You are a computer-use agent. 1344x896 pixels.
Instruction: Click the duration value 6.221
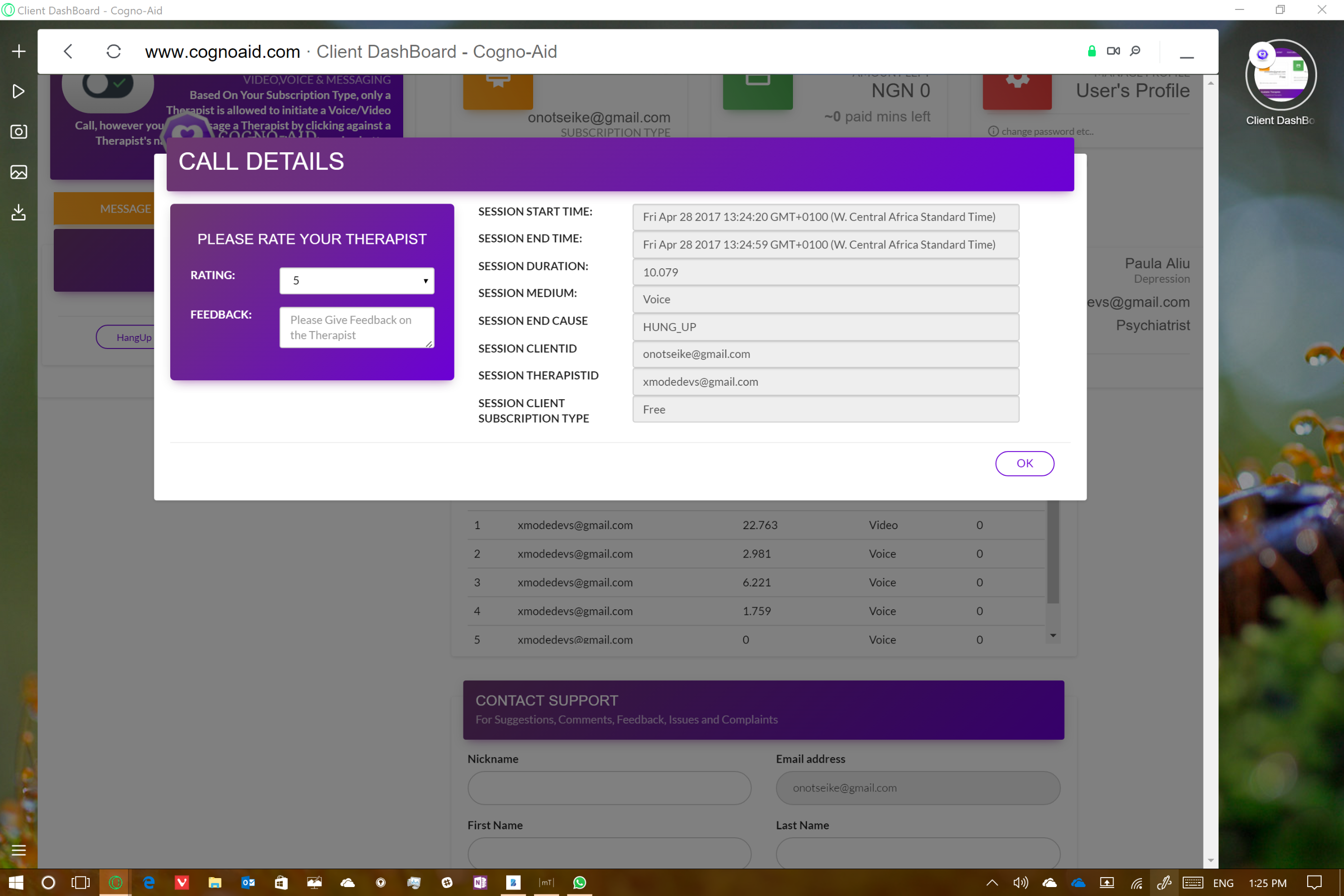[757, 582]
